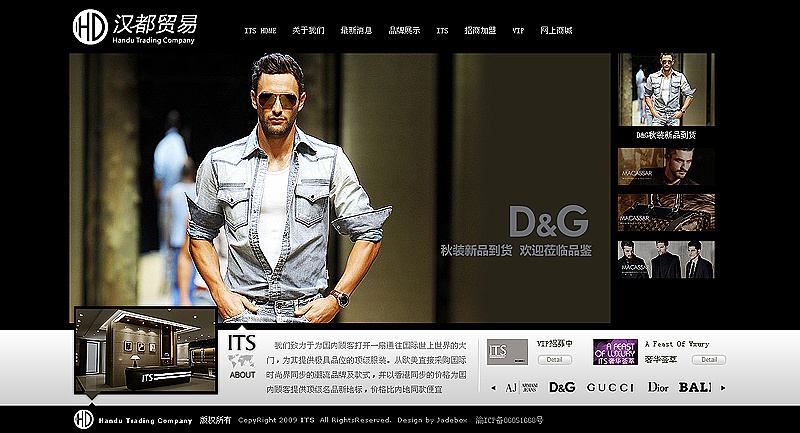Click the ITS VIP card image
This screenshot has width=800, height=433.
click(507, 352)
